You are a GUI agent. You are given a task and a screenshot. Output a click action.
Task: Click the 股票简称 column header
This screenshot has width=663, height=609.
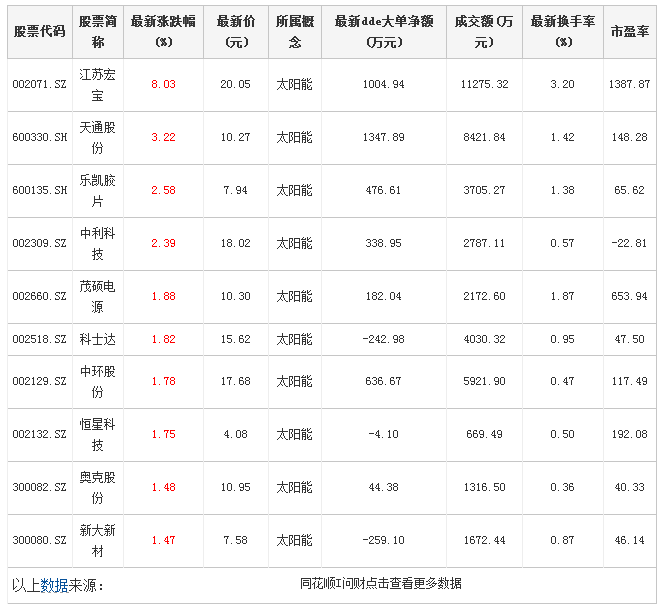98,31
